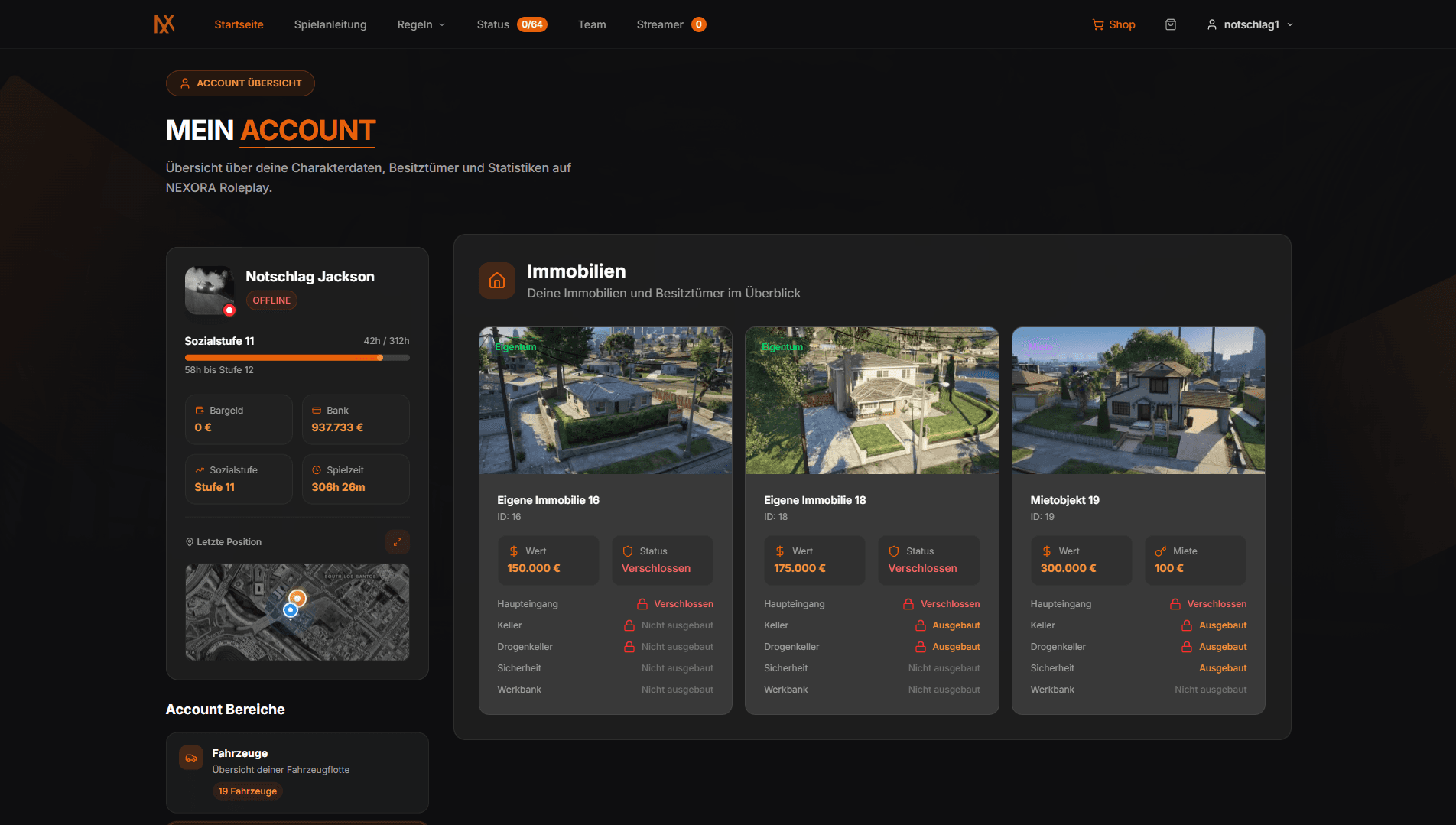Click the Eigene Immobilie 16 title

coord(548,500)
